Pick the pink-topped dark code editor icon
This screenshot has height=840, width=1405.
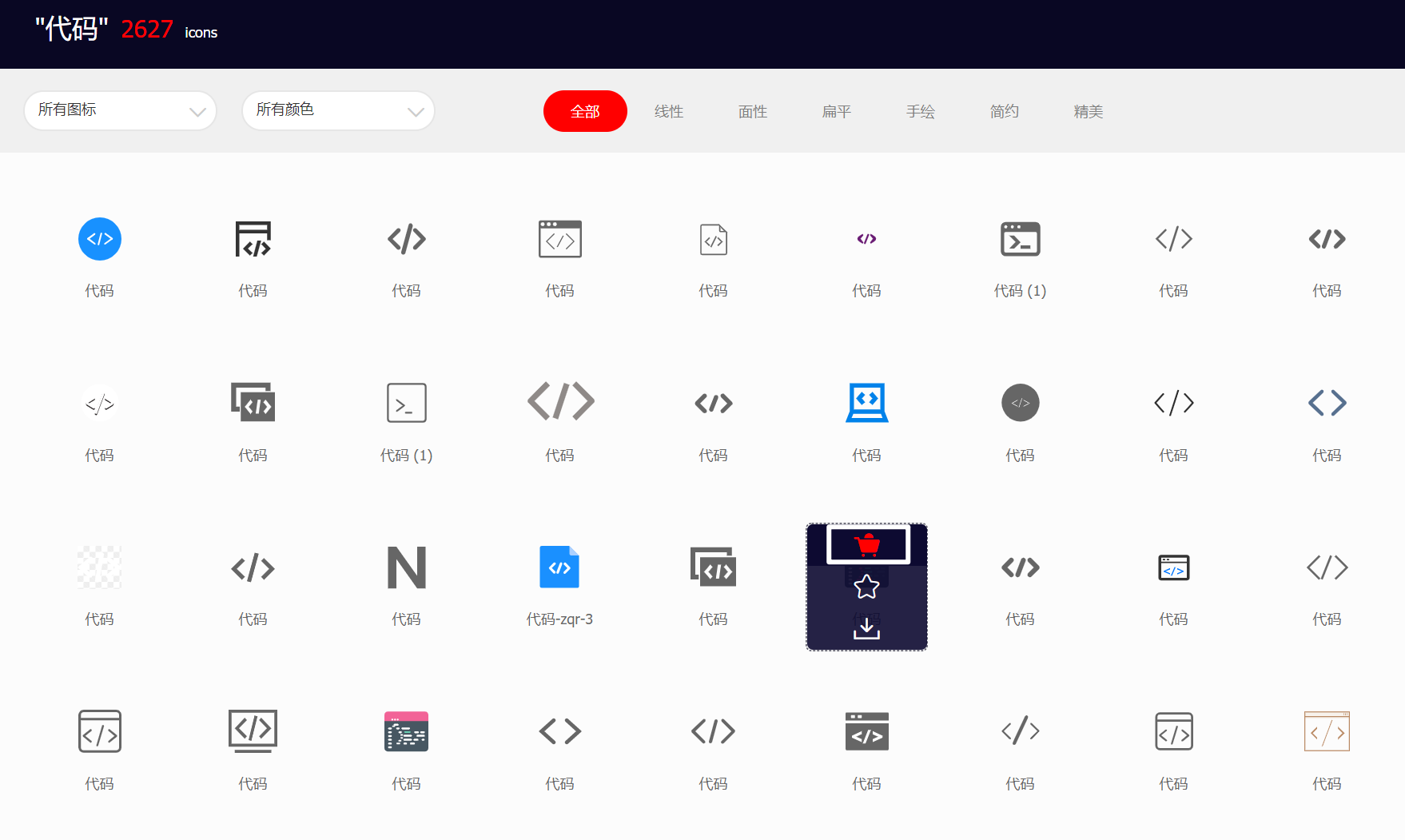point(407,731)
